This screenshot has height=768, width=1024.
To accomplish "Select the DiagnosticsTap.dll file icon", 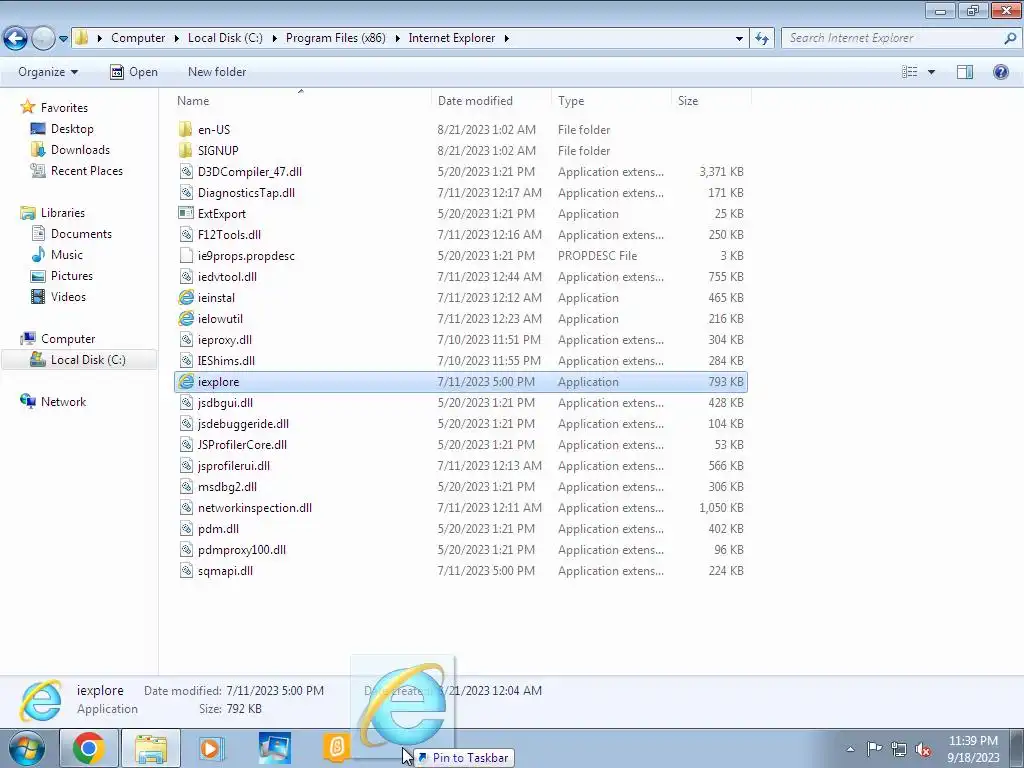I will 186,193.
